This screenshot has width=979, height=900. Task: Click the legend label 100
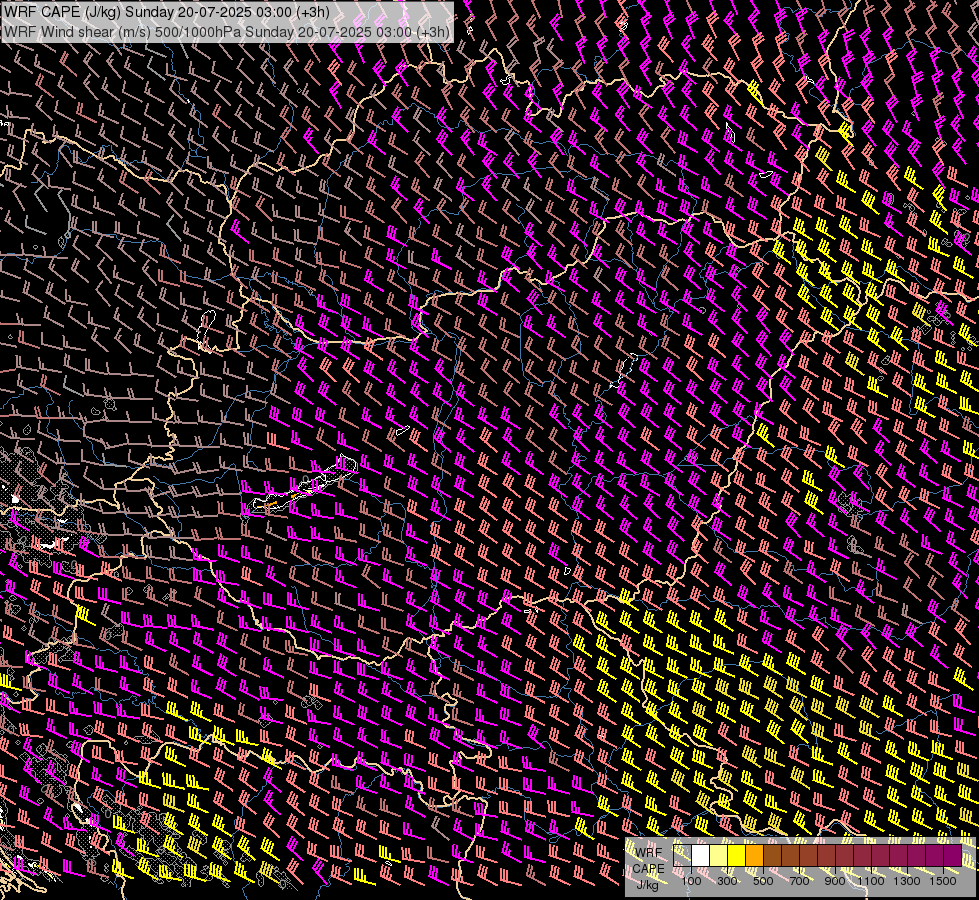tap(691, 881)
